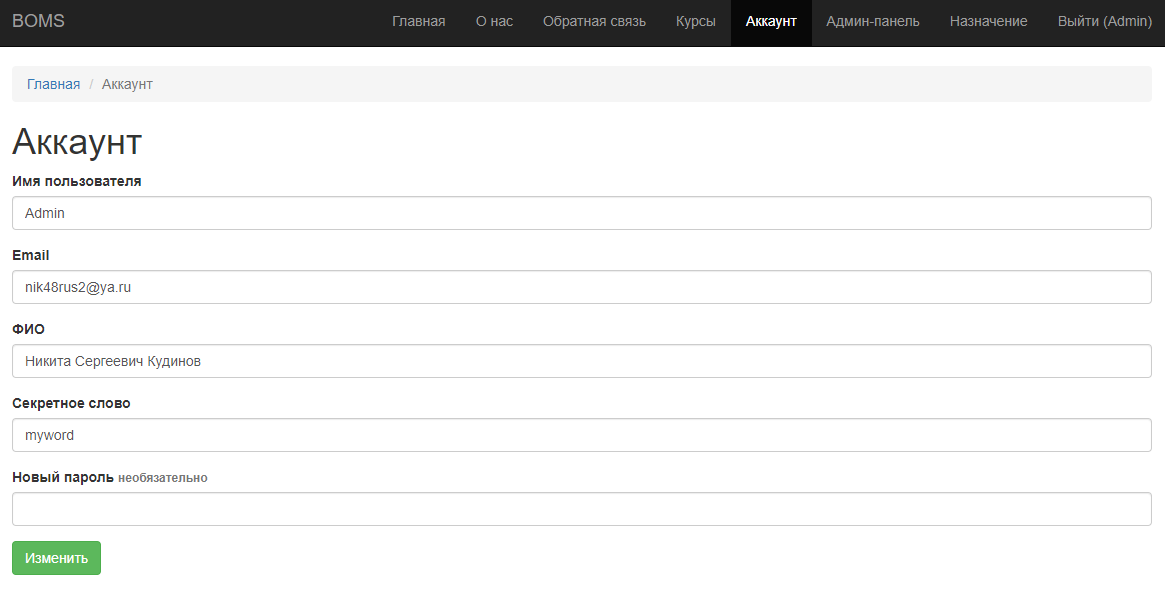
Task: Click into the Email input field
Action: pos(581,287)
